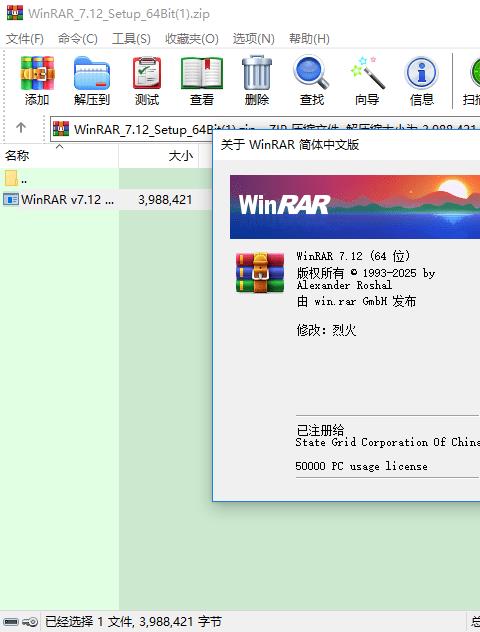Click the key icon in the status bar

pos(30,622)
